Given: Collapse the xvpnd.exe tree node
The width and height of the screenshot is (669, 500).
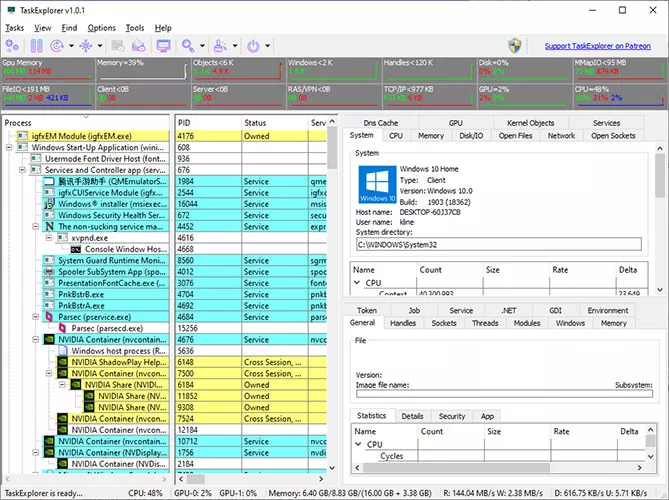Looking at the screenshot, I should 49,238.
